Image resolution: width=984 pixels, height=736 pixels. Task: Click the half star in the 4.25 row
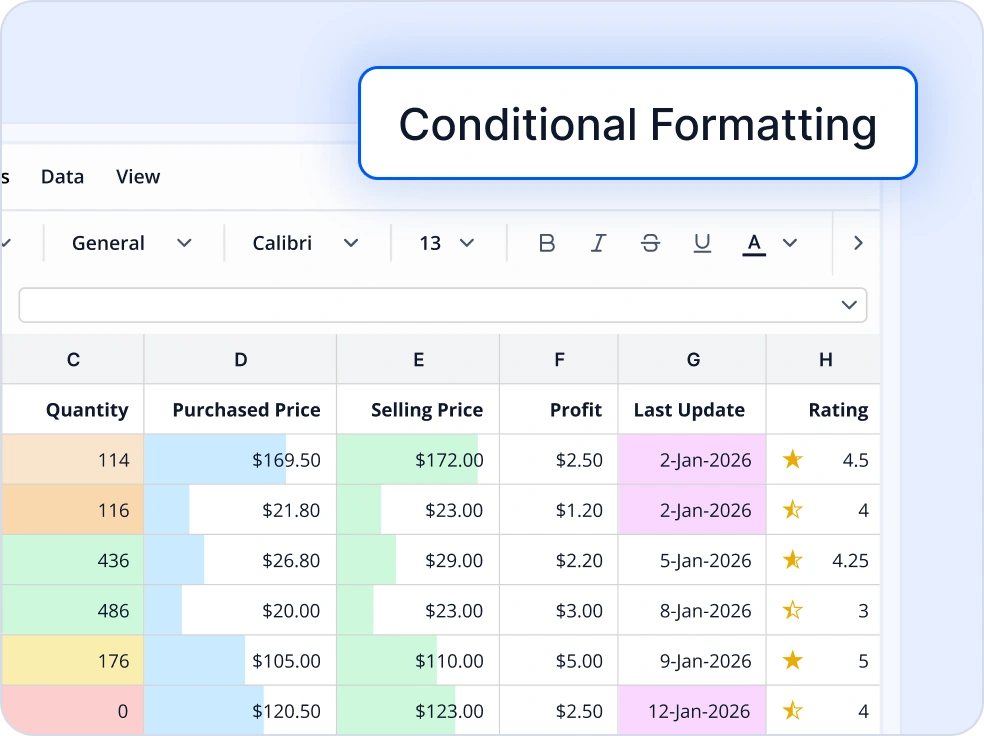pyautogui.click(x=793, y=560)
